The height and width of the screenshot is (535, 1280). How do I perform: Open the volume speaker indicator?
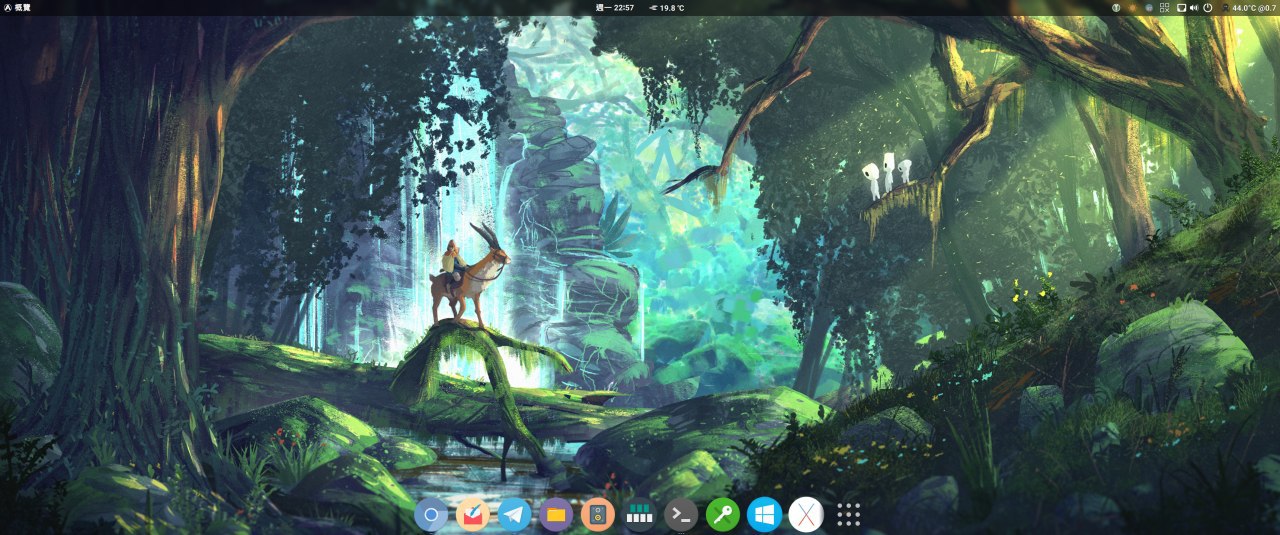(x=1194, y=7)
